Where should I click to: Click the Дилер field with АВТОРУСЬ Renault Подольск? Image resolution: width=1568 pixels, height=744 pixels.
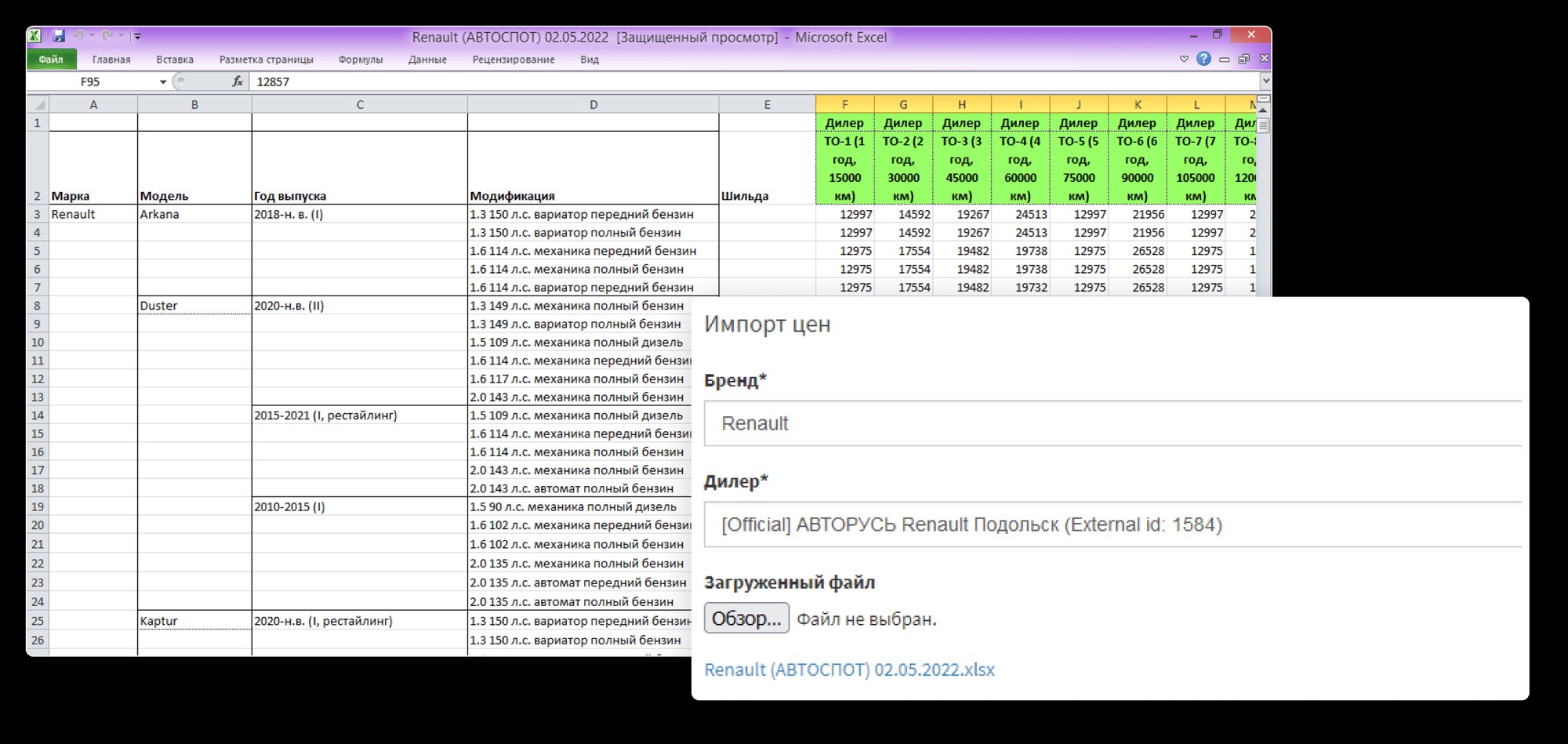tap(1113, 524)
